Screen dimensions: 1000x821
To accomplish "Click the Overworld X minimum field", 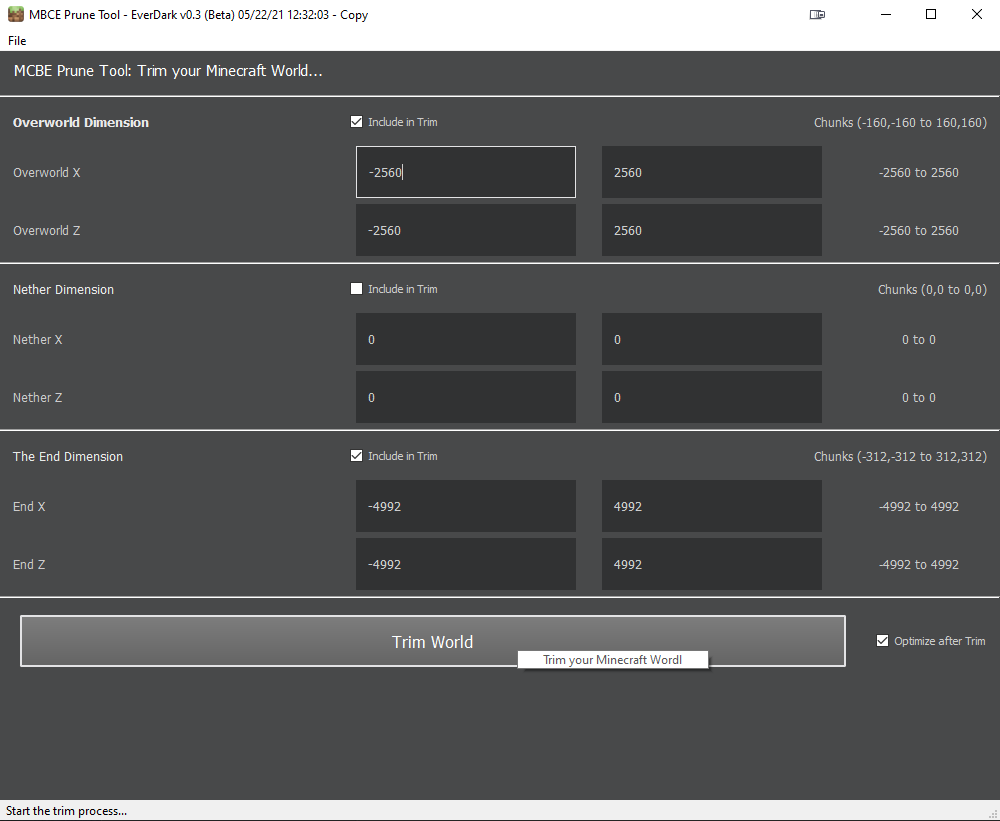I will click(466, 172).
